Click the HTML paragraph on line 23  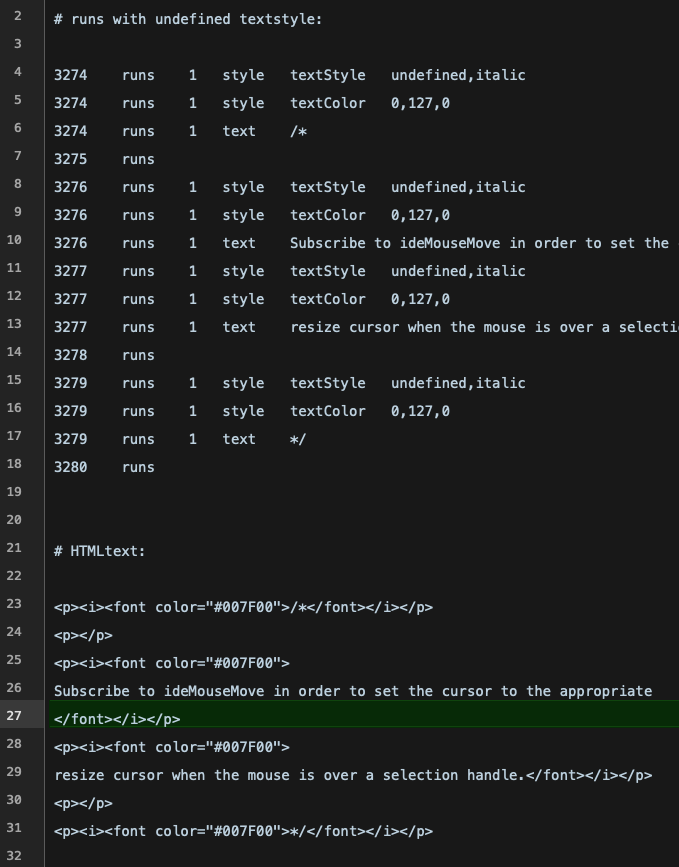pos(243,607)
